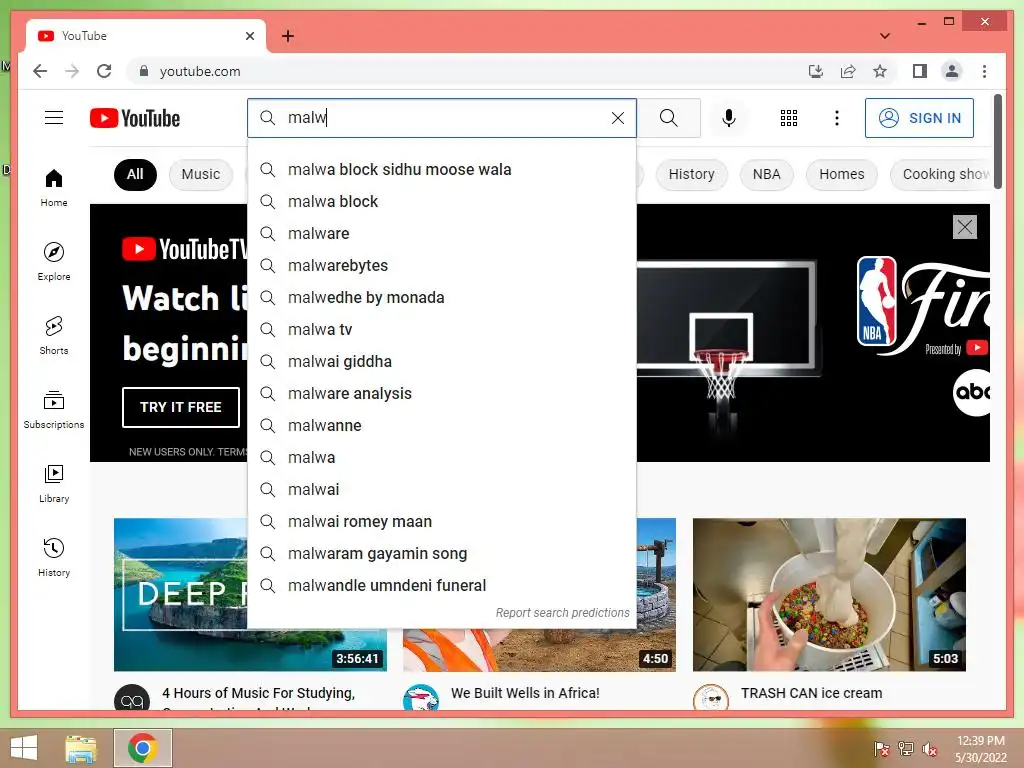Open YouTube settings three-dot menu

click(837, 118)
